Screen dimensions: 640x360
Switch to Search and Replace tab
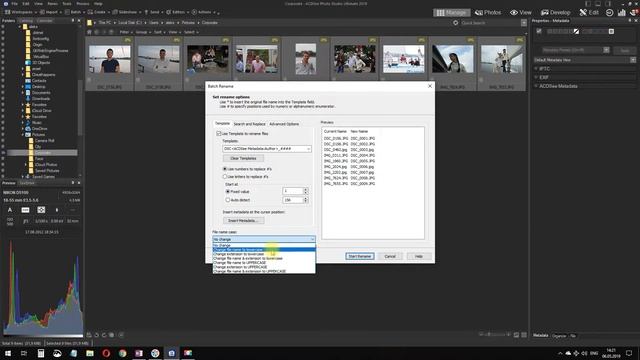(x=249, y=124)
